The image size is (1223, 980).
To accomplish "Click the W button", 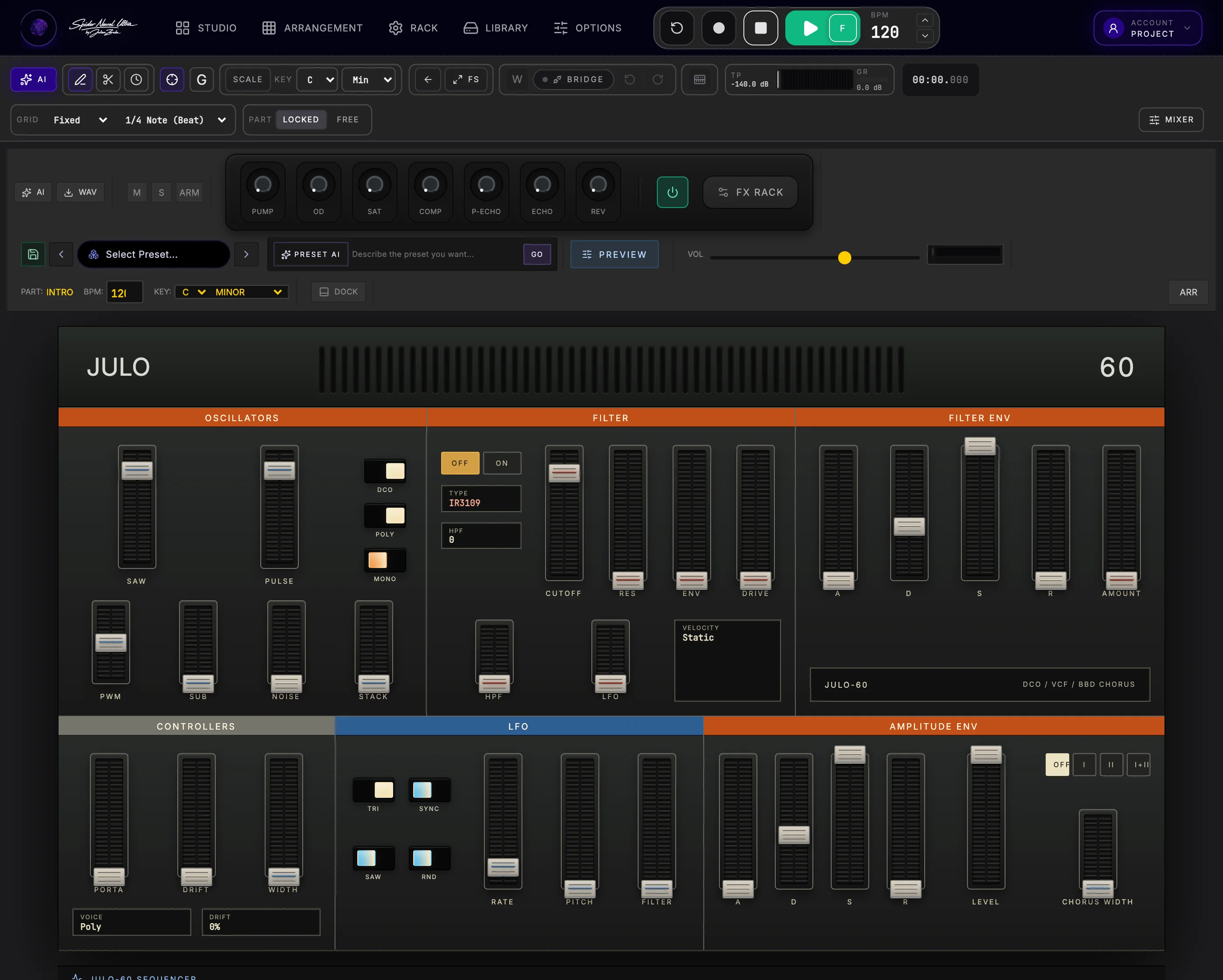I will tap(517, 80).
